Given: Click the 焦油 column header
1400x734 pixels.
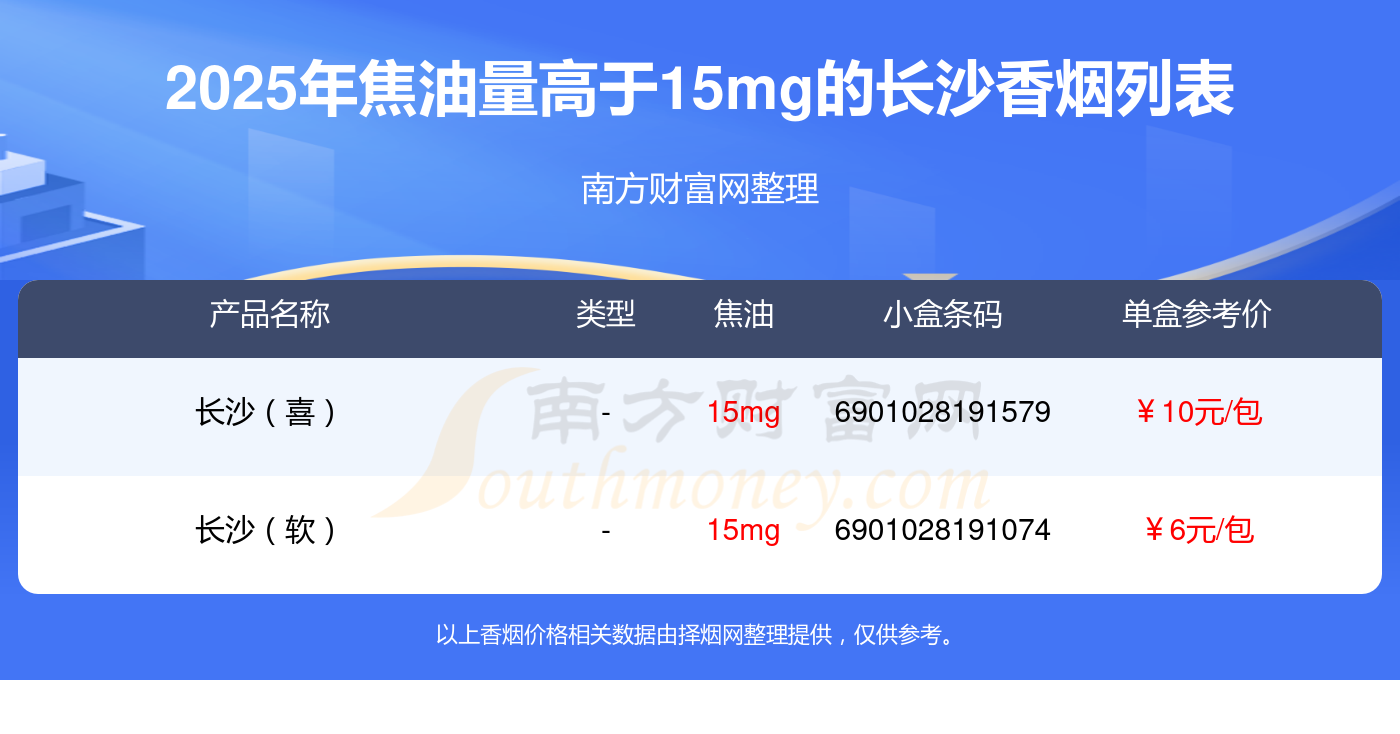Looking at the screenshot, I should [744, 314].
